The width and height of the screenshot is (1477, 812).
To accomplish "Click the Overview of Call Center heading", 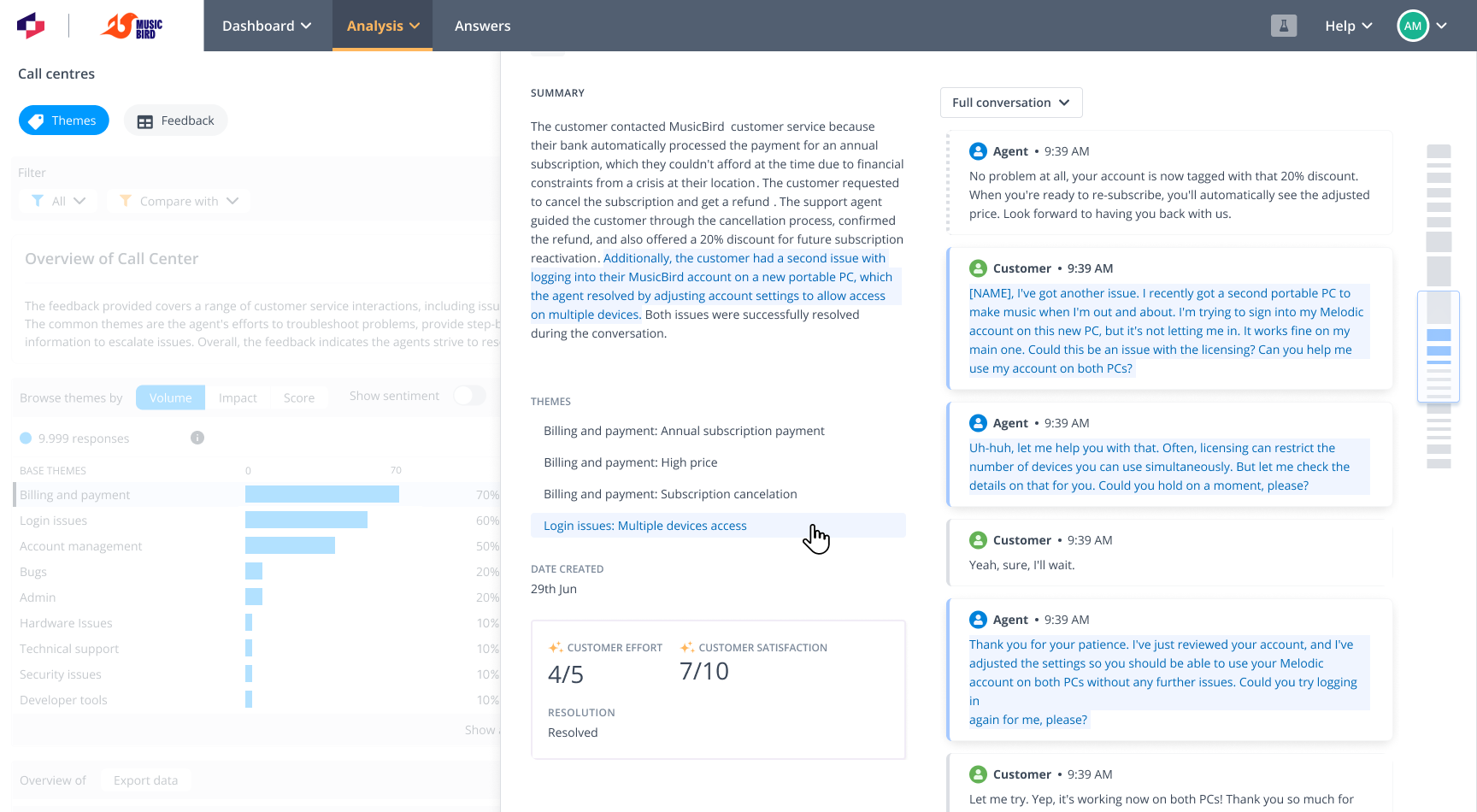I will click(111, 259).
